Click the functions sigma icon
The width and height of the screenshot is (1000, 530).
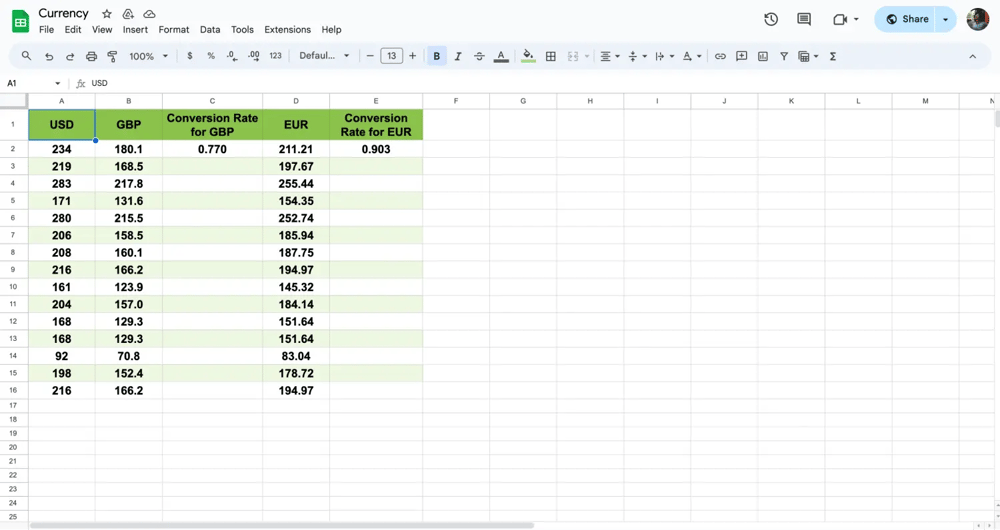pyautogui.click(x=833, y=57)
